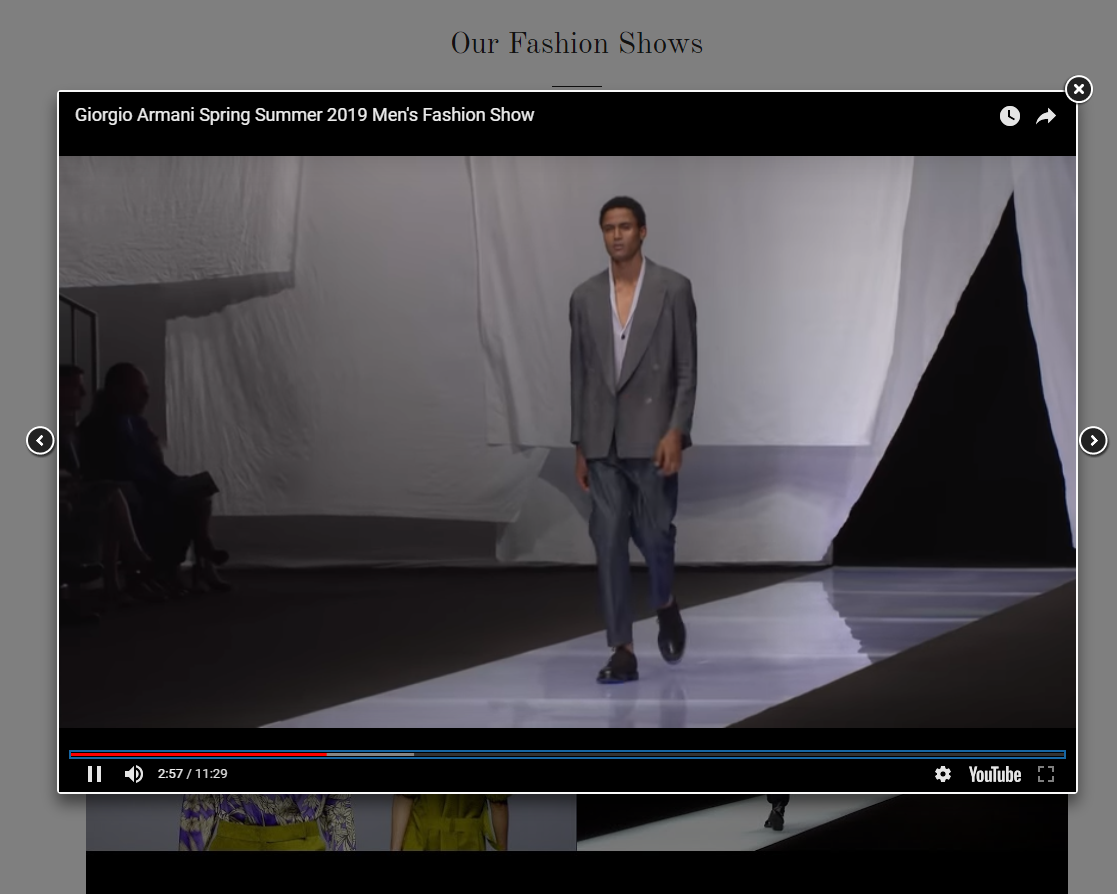
Task: Add video to Watch Later
Action: pos(1009,116)
